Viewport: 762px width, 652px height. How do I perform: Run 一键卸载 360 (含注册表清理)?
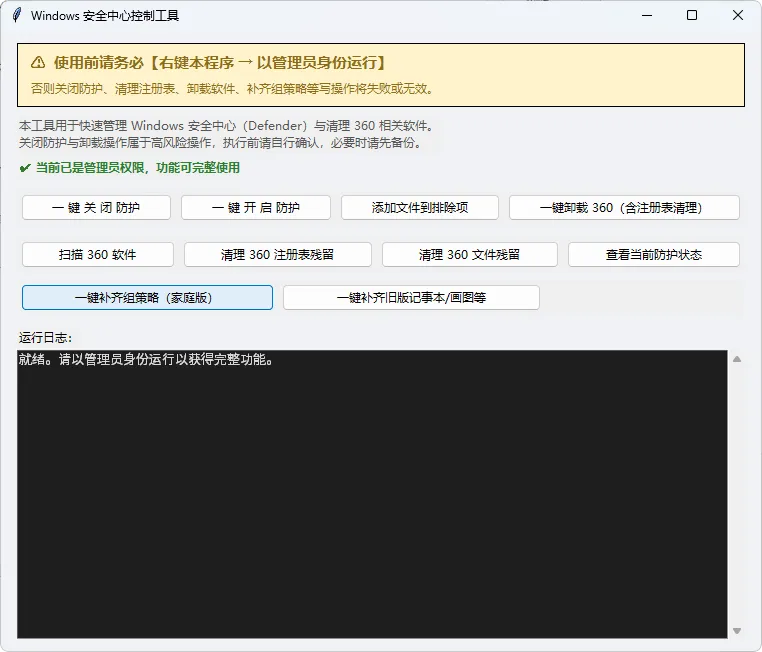pos(624,207)
